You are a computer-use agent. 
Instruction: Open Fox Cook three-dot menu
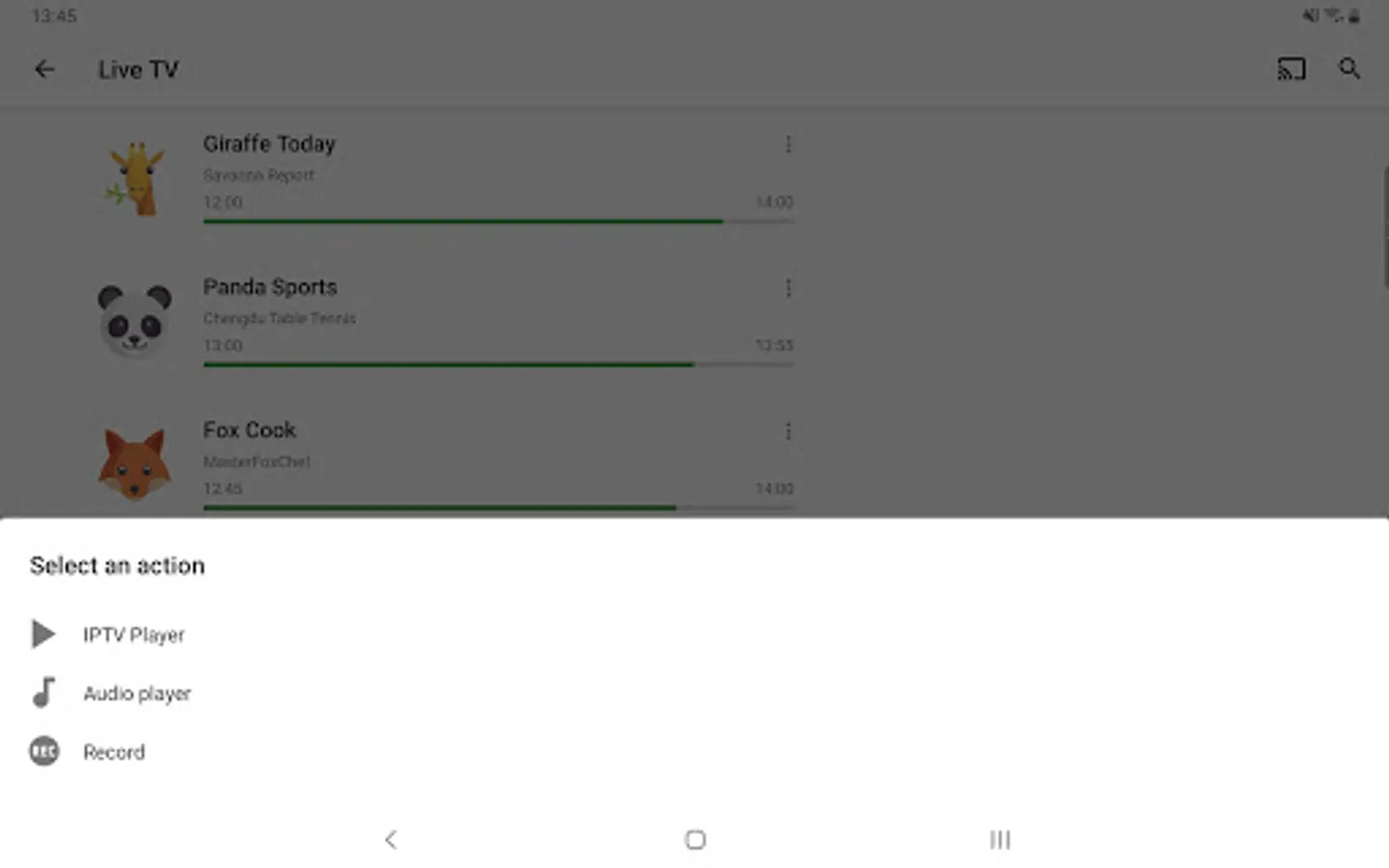coord(788,431)
